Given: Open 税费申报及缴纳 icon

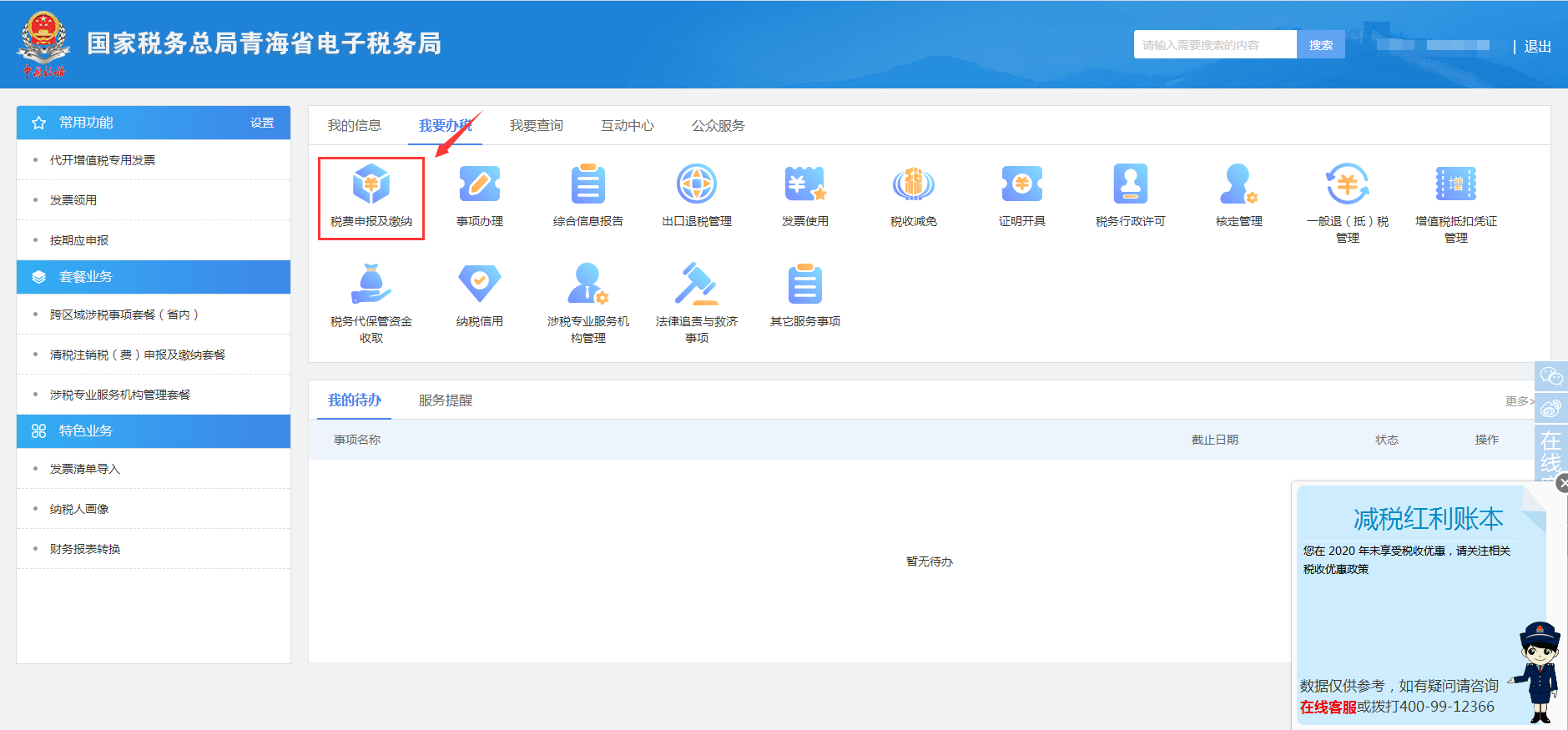Looking at the screenshot, I should [x=371, y=184].
